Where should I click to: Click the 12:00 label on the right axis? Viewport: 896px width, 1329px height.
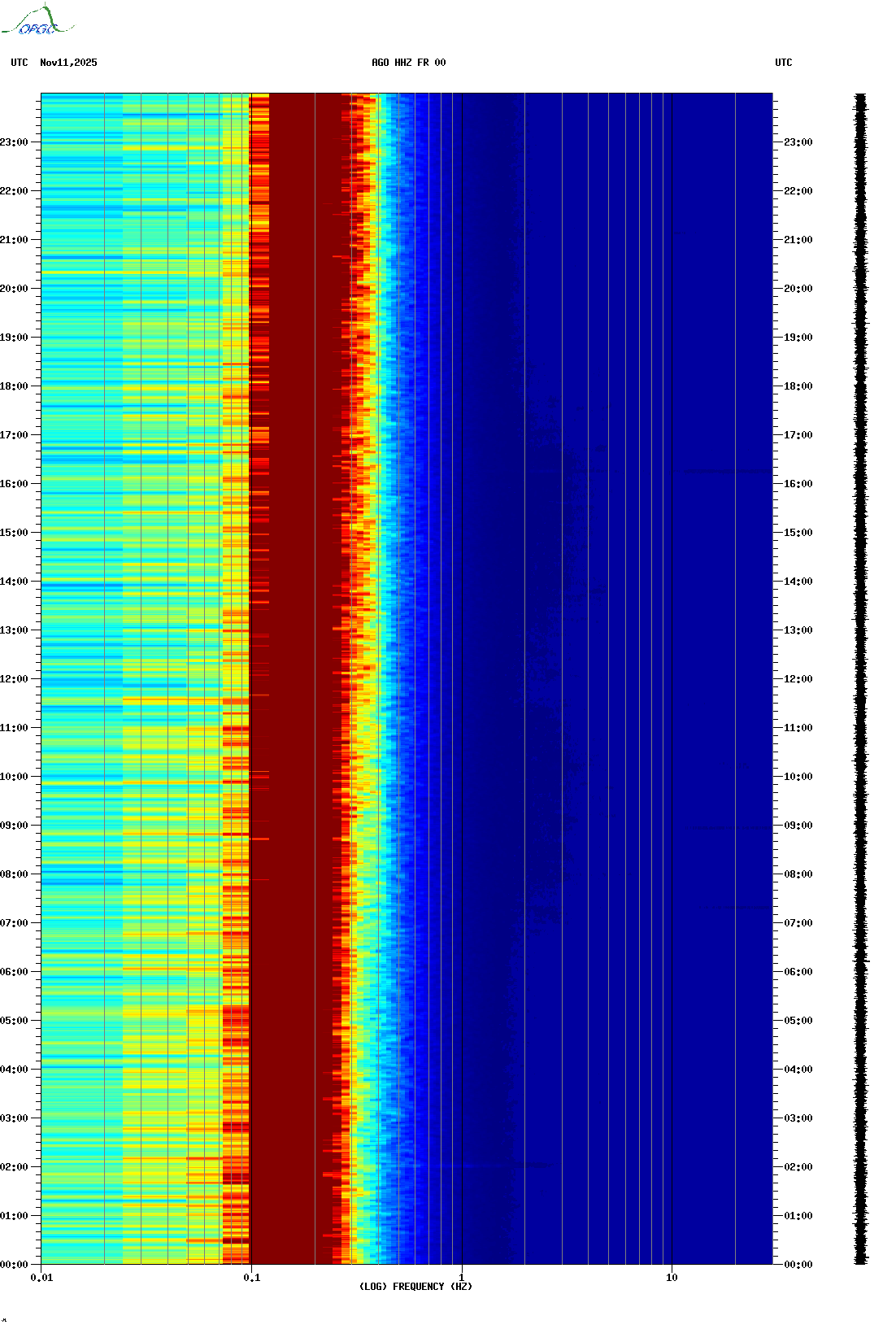(x=798, y=679)
